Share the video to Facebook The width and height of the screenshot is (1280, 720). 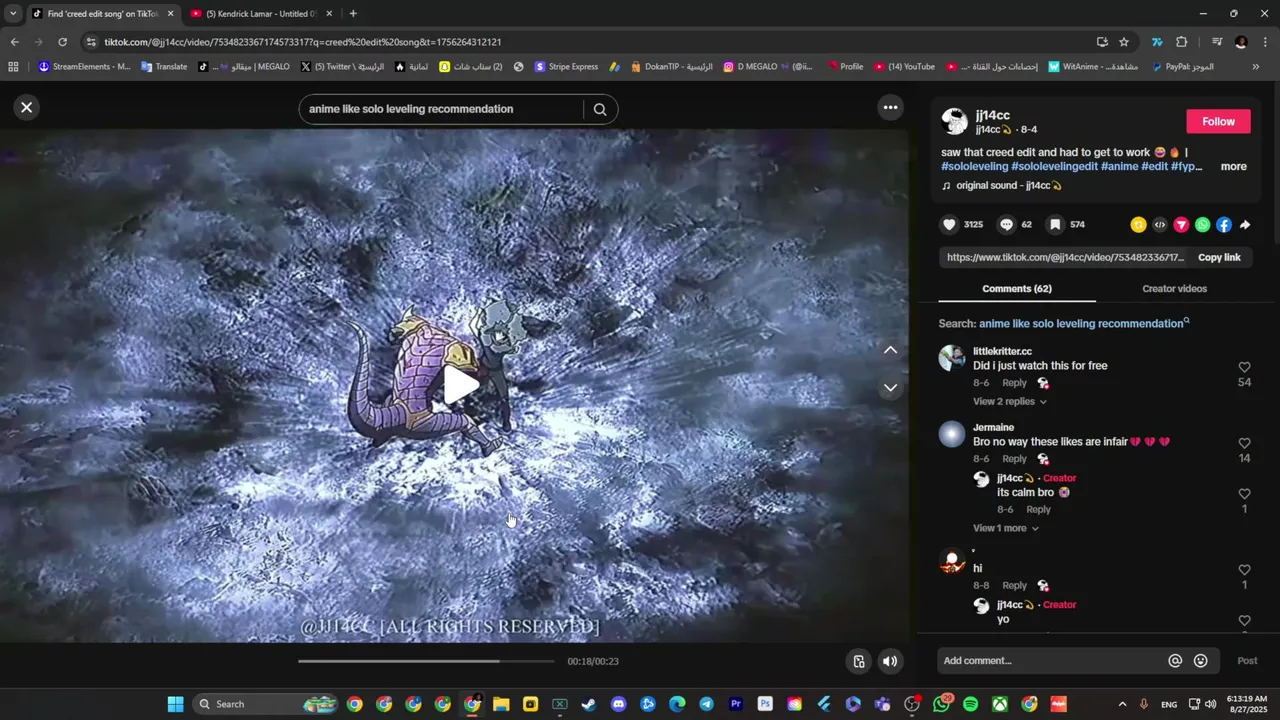pos(1224,225)
